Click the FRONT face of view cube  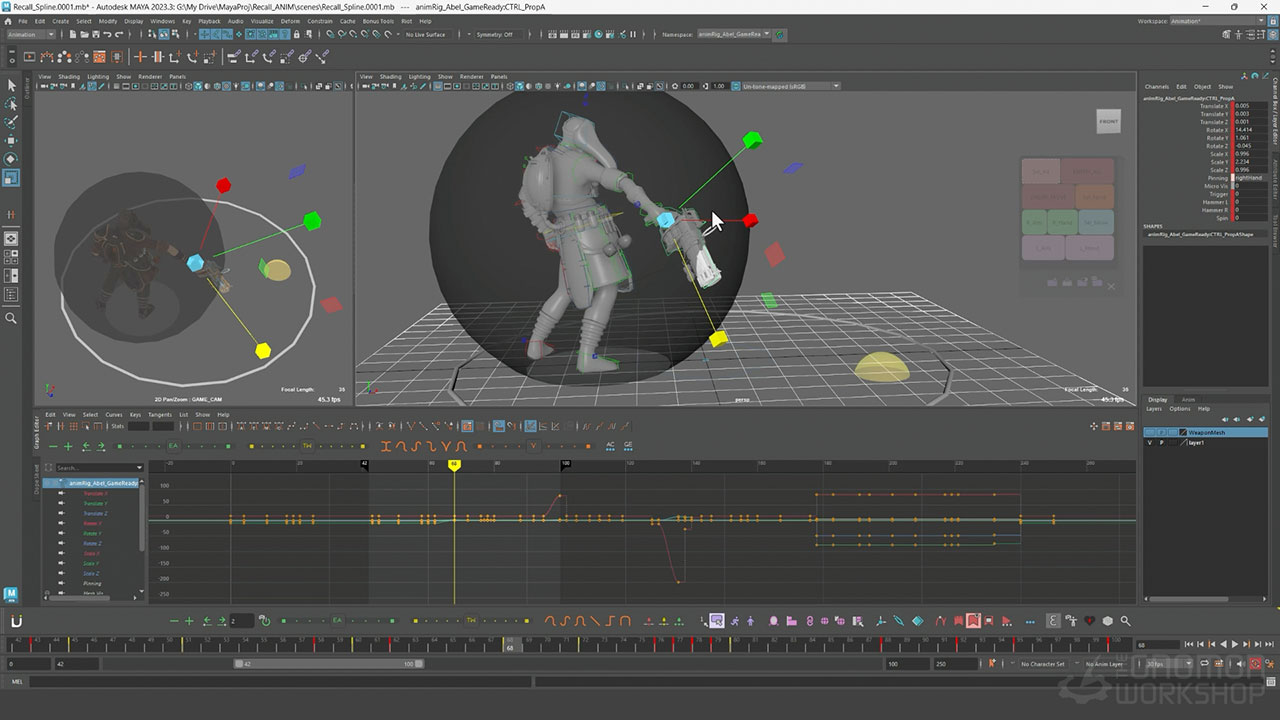tap(1109, 121)
